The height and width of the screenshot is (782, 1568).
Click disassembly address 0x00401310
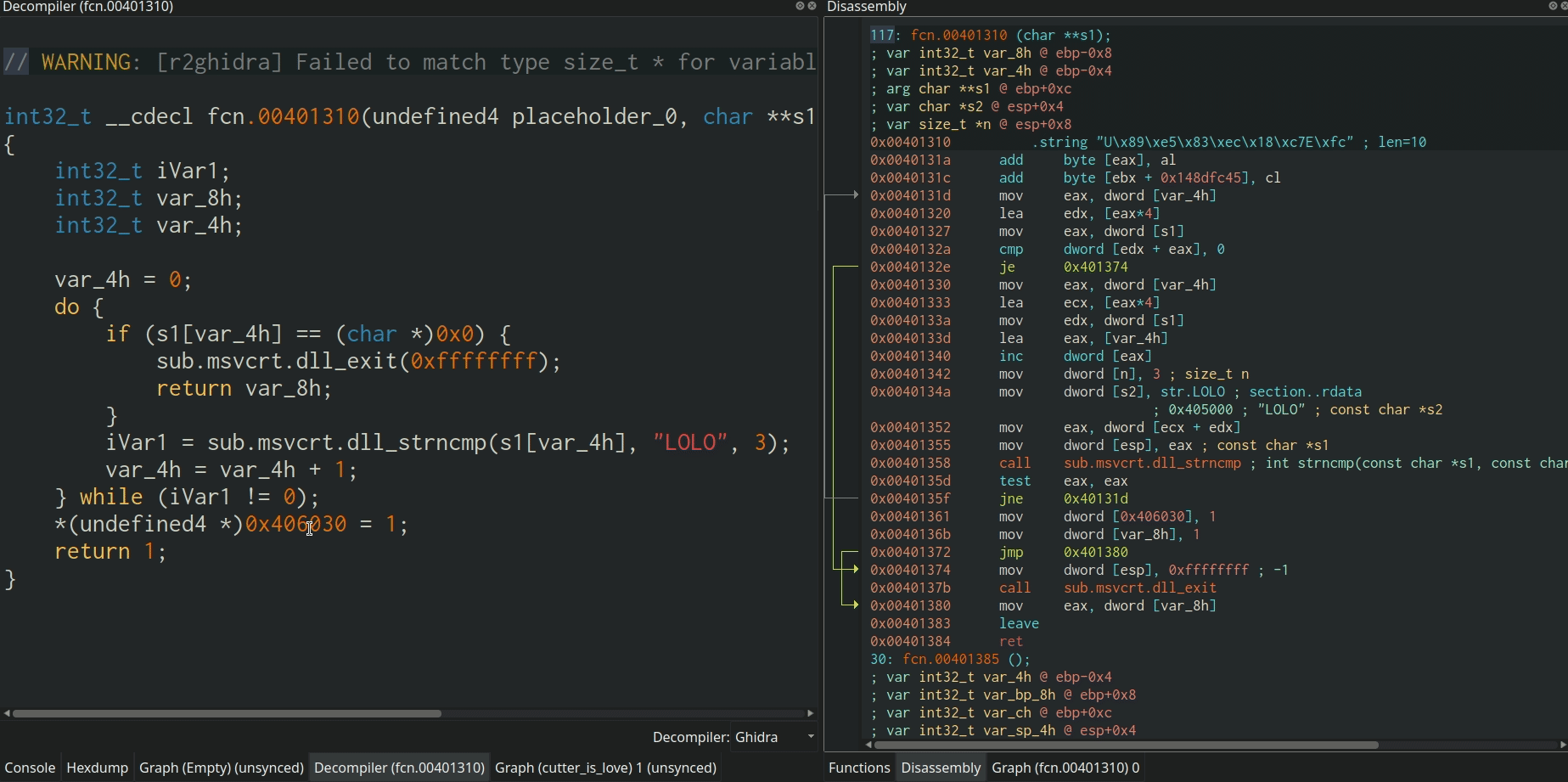(x=910, y=142)
